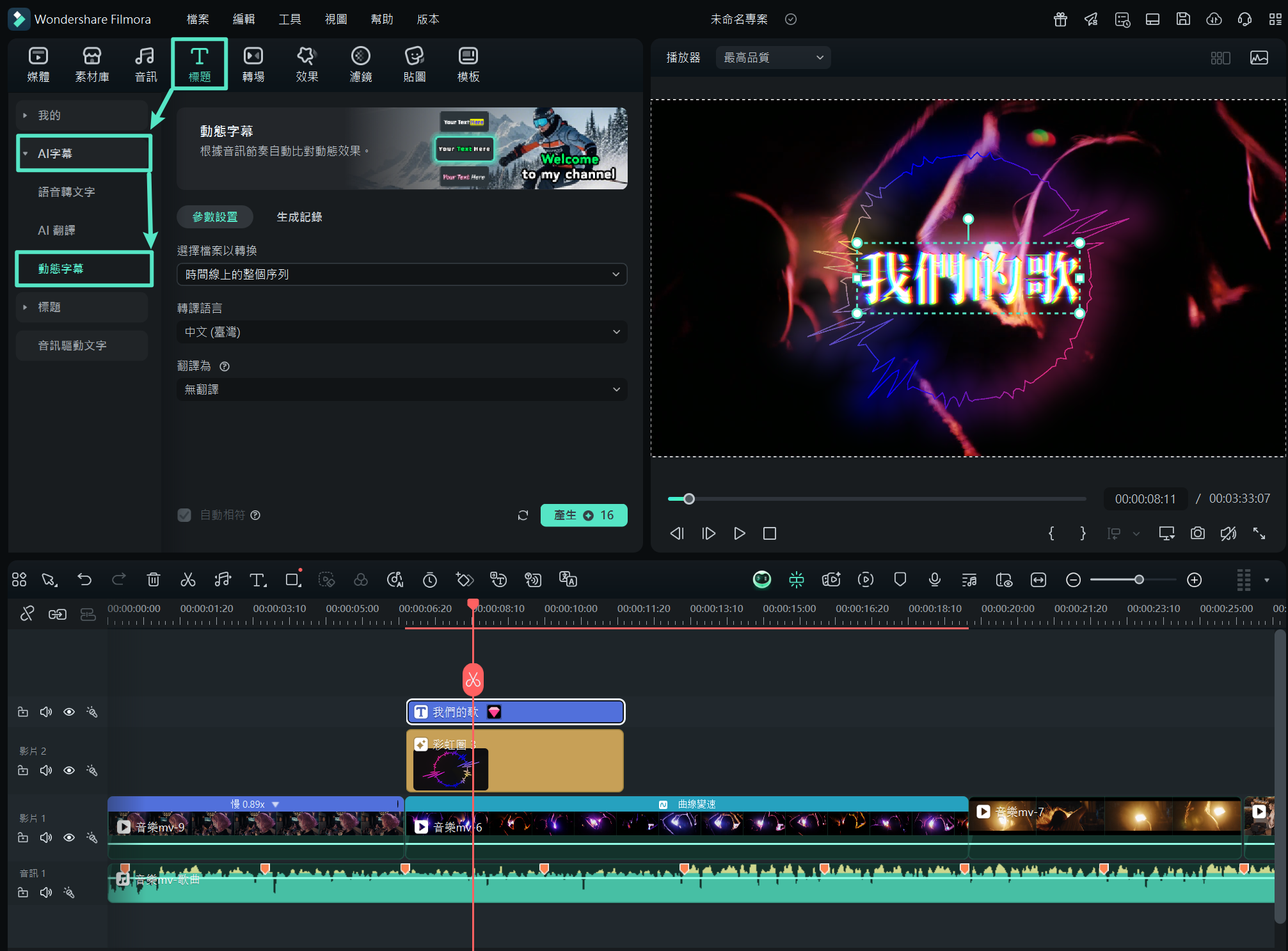Stop playback with square button
The width and height of the screenshot is (1288, 951).
click(770, 533)
